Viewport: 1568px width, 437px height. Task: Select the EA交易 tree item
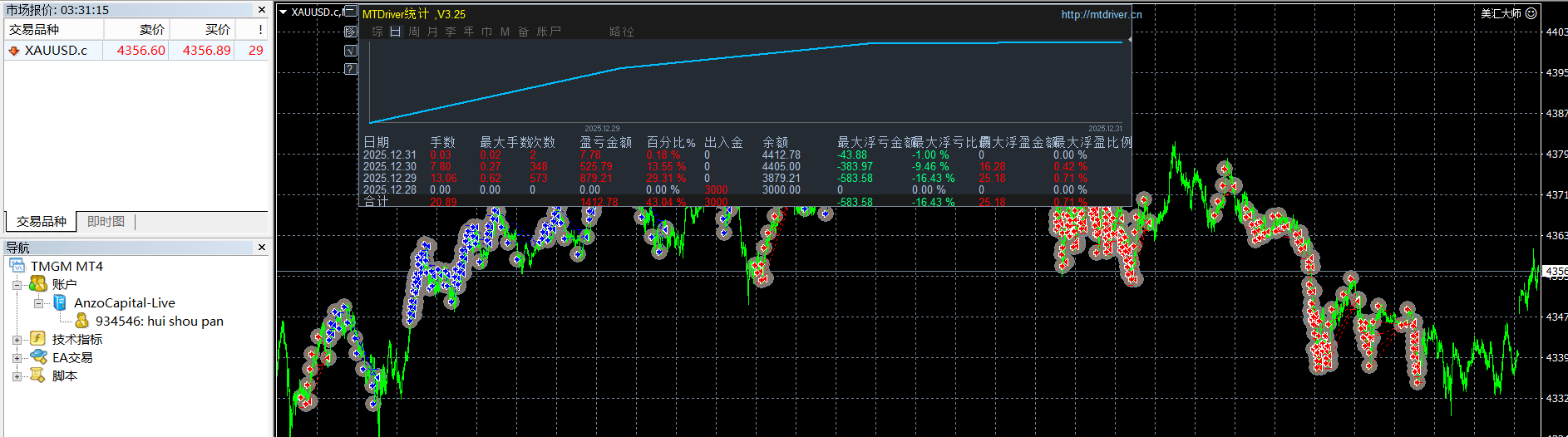tap(72, 357)
